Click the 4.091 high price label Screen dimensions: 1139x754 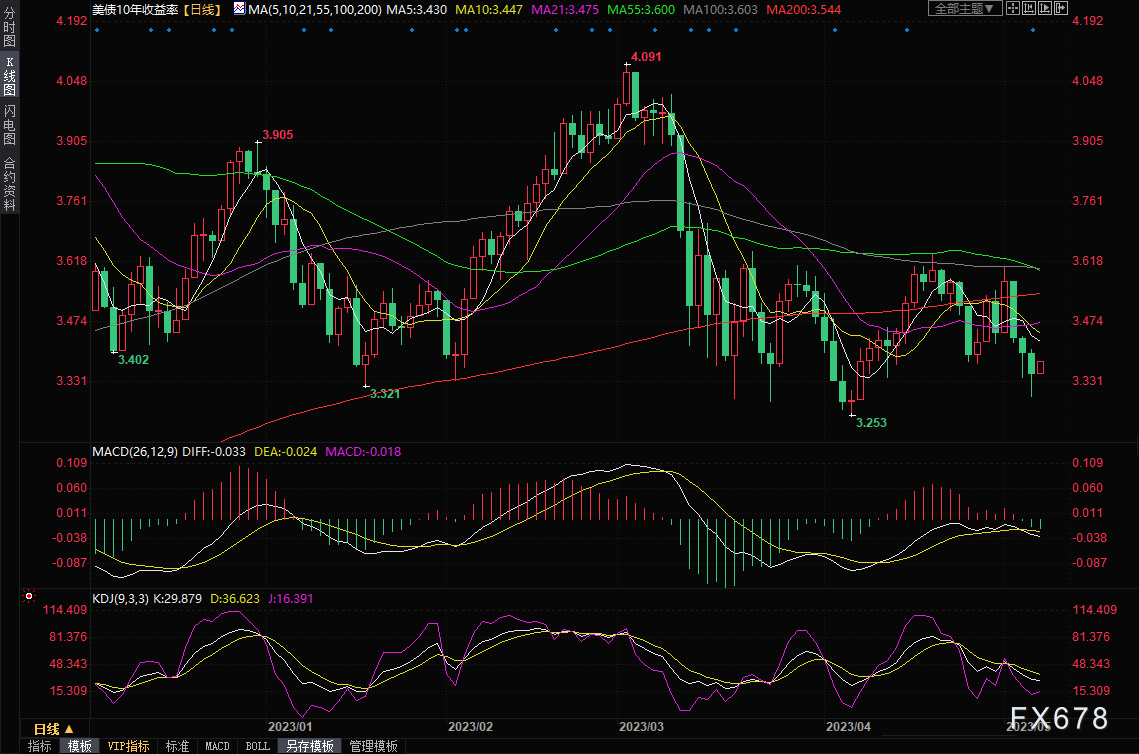coord(646,57)
